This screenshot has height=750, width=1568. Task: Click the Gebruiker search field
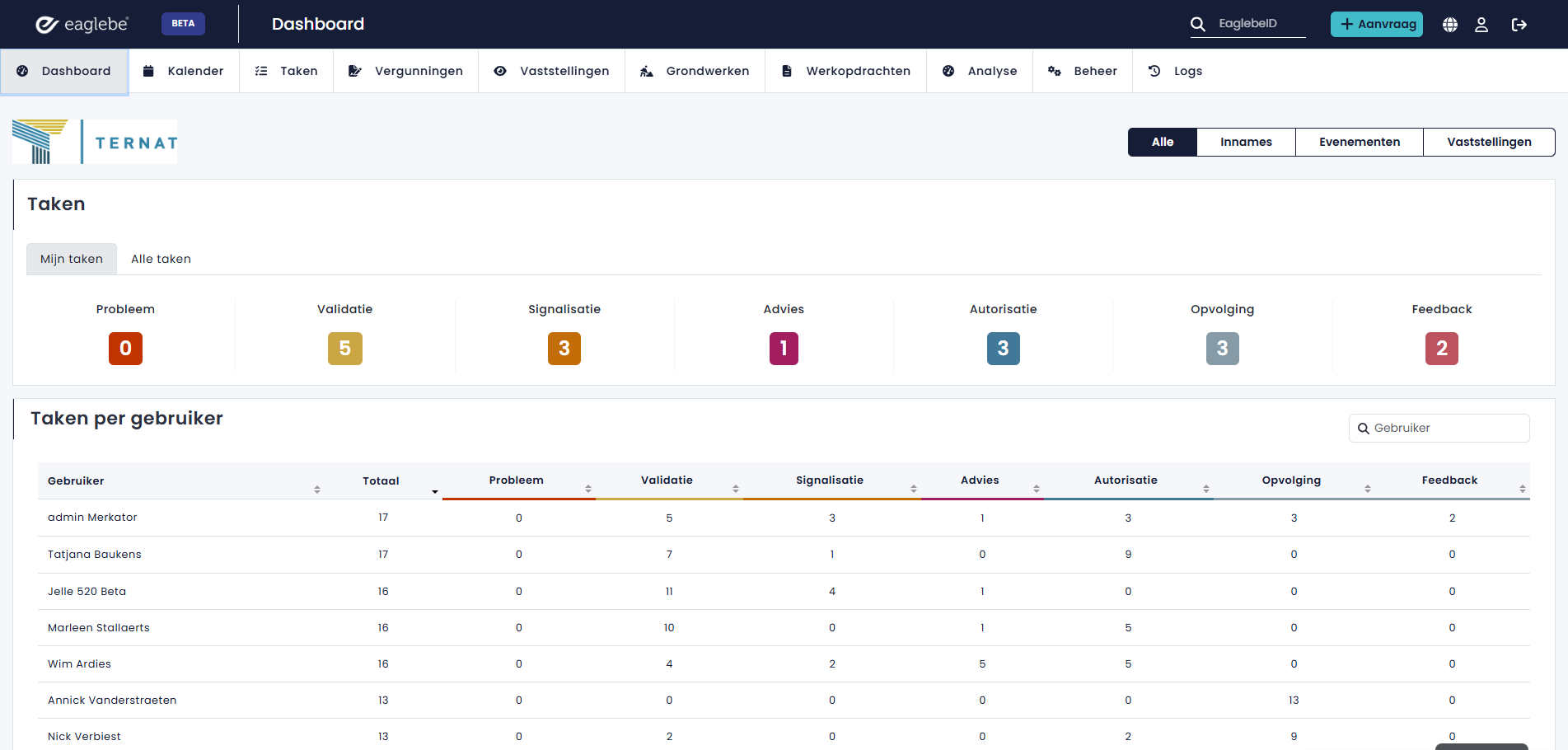[x=1439, y=428]
